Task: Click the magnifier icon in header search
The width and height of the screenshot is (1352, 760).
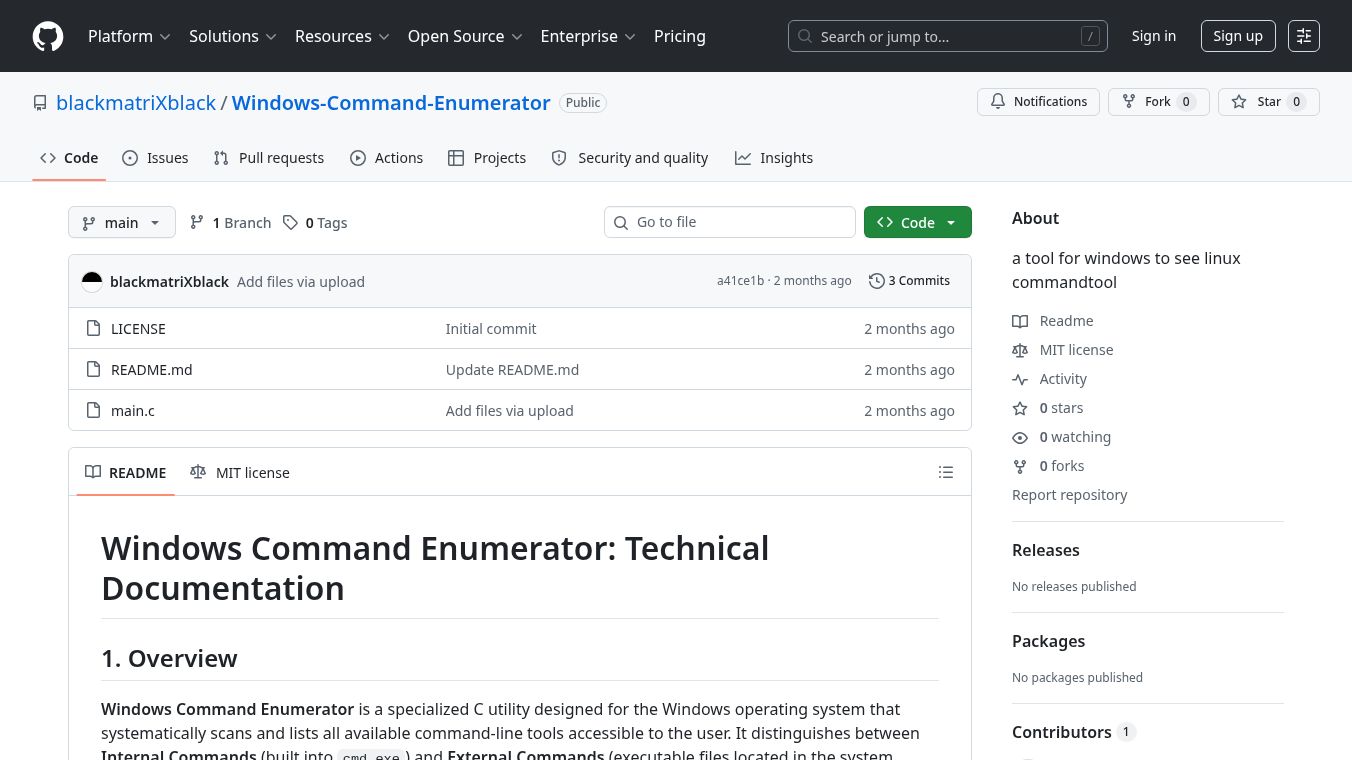Action: [x=805, y=36]
